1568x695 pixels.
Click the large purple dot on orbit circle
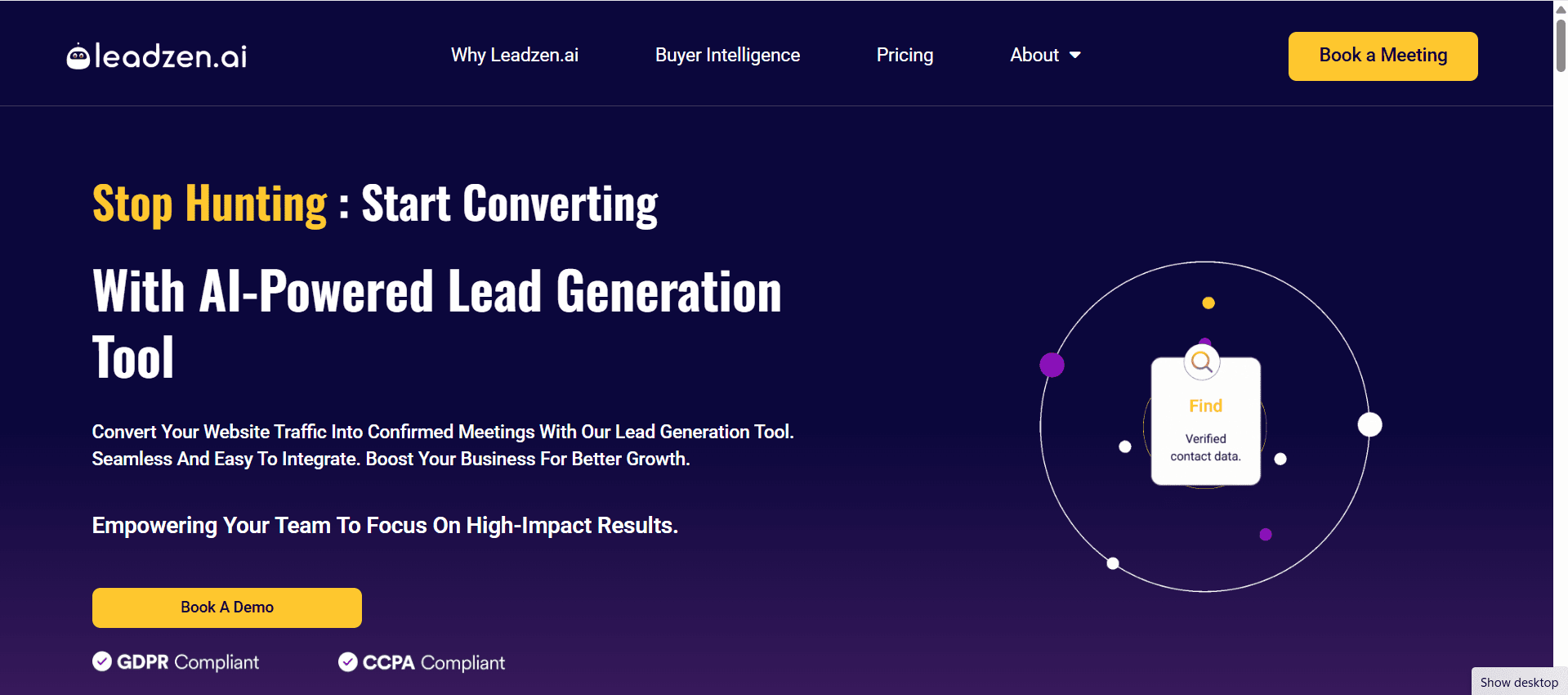point(1052,365)
